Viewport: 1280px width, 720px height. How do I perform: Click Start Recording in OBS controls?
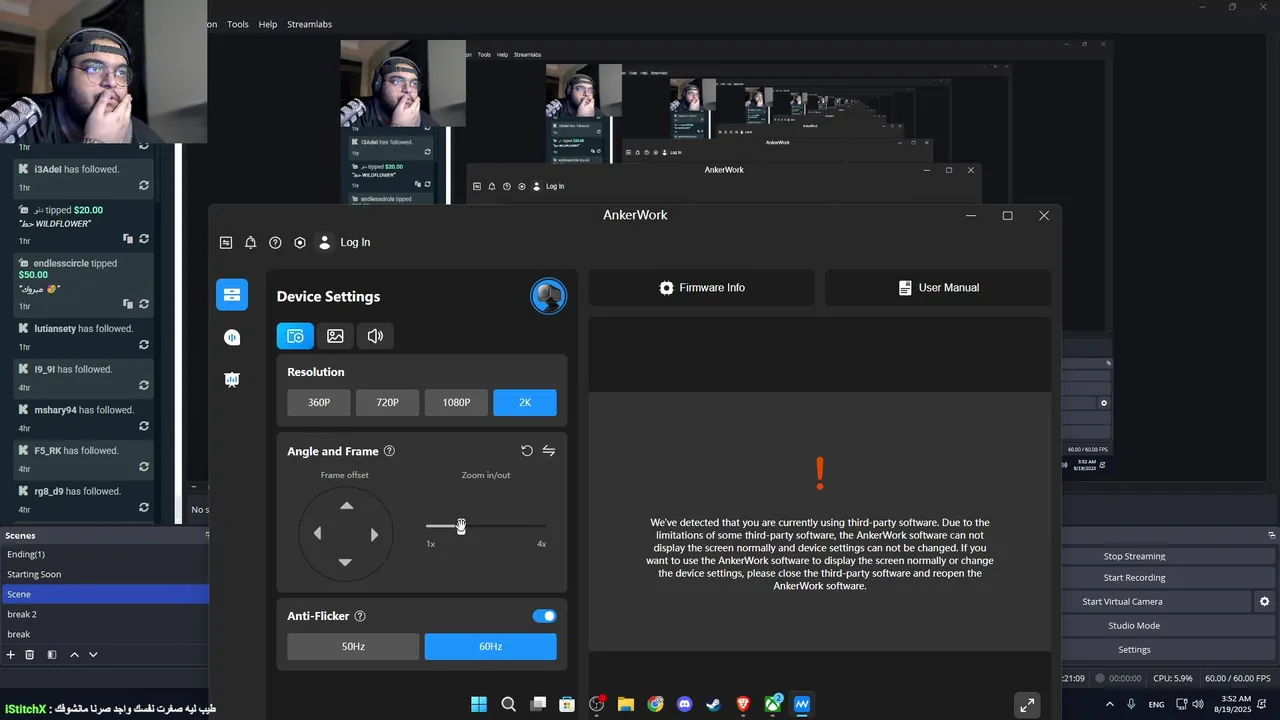tap(1134, 578)
